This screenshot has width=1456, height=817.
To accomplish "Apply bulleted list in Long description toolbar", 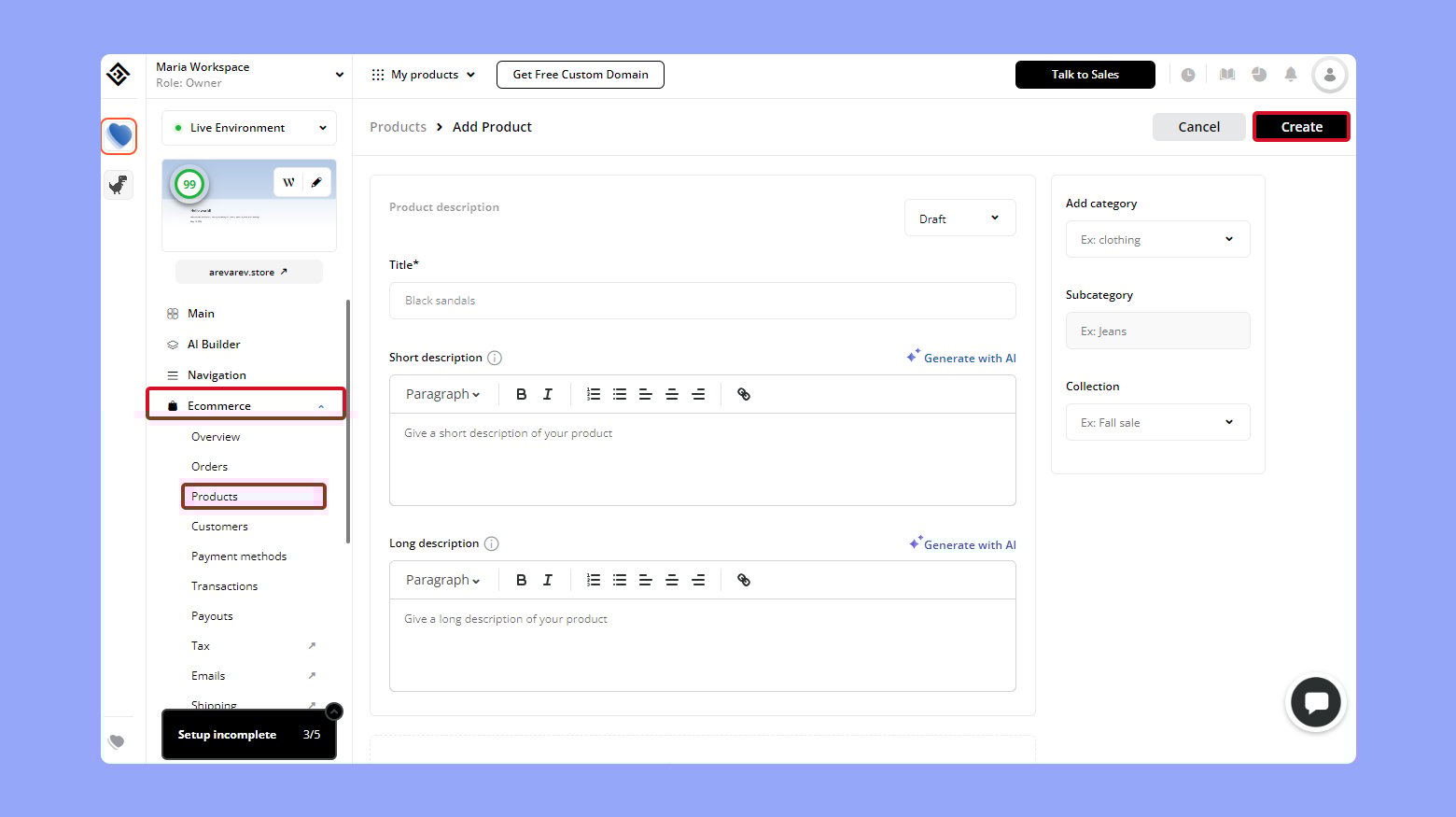I will (x=619, y=580).
